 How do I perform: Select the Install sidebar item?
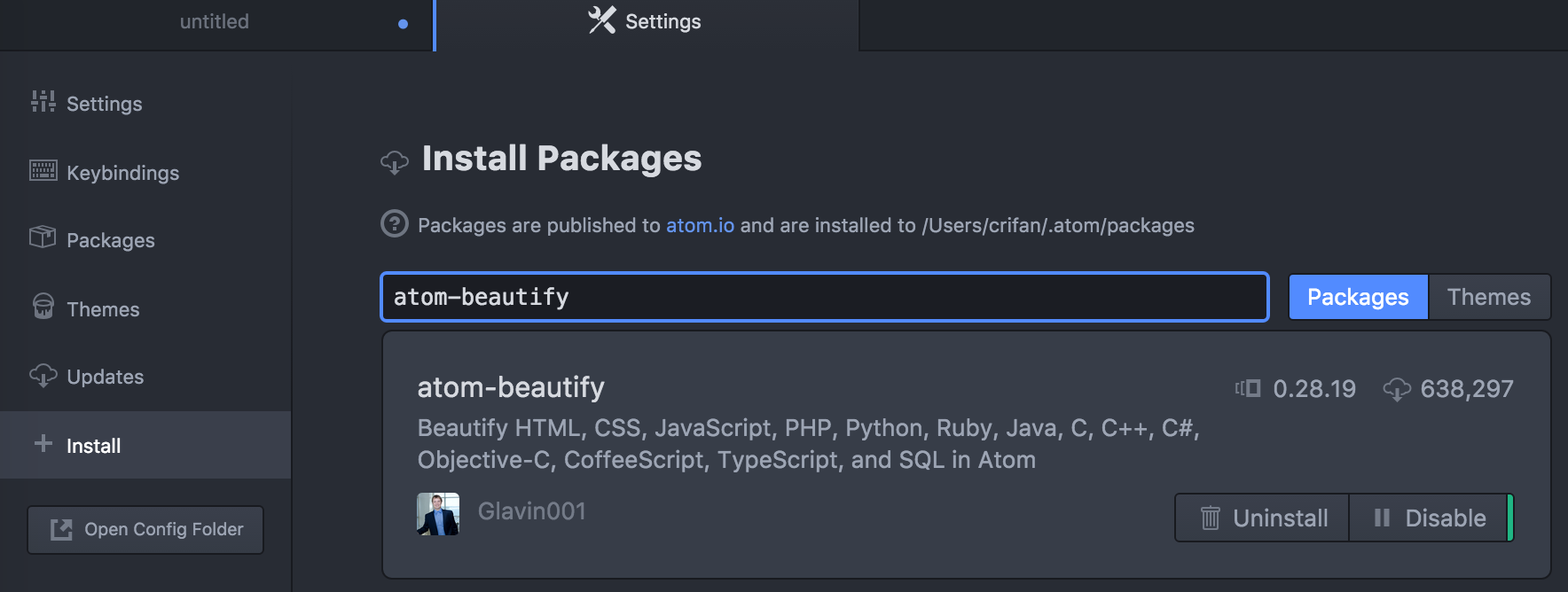(145, 445)
